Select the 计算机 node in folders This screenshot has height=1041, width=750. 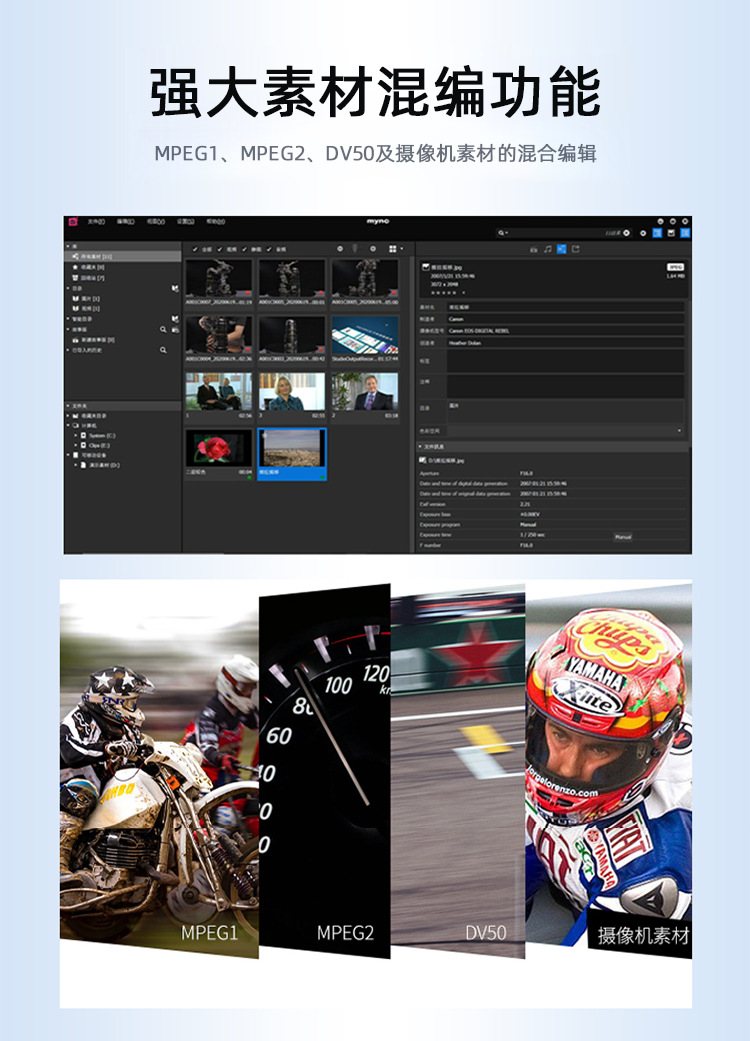[85, 426]
